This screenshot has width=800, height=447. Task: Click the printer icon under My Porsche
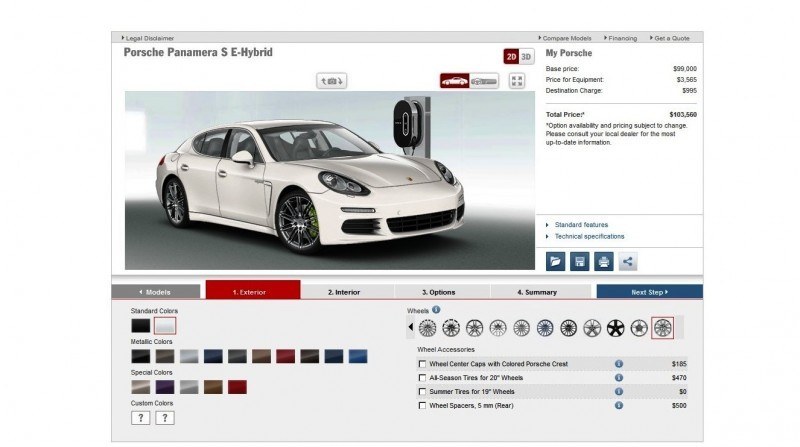(x=604, y=262)
